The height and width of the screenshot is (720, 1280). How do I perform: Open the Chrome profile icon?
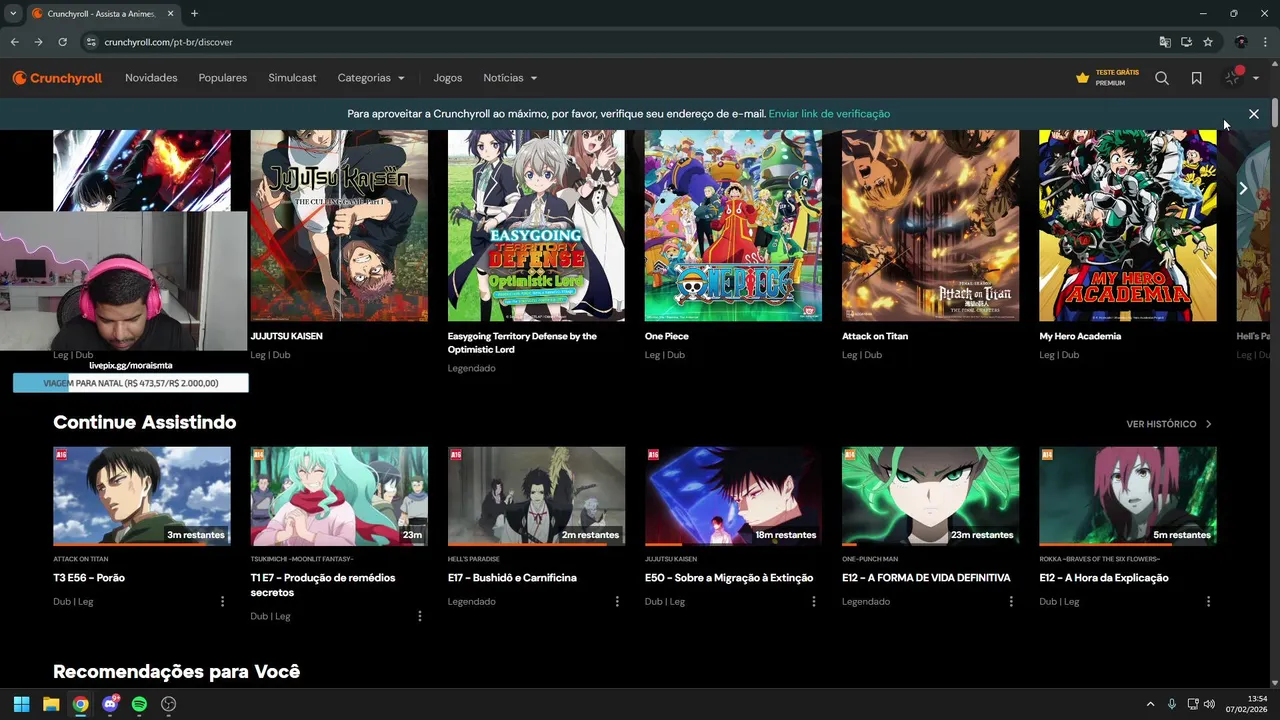point(1241,42)
